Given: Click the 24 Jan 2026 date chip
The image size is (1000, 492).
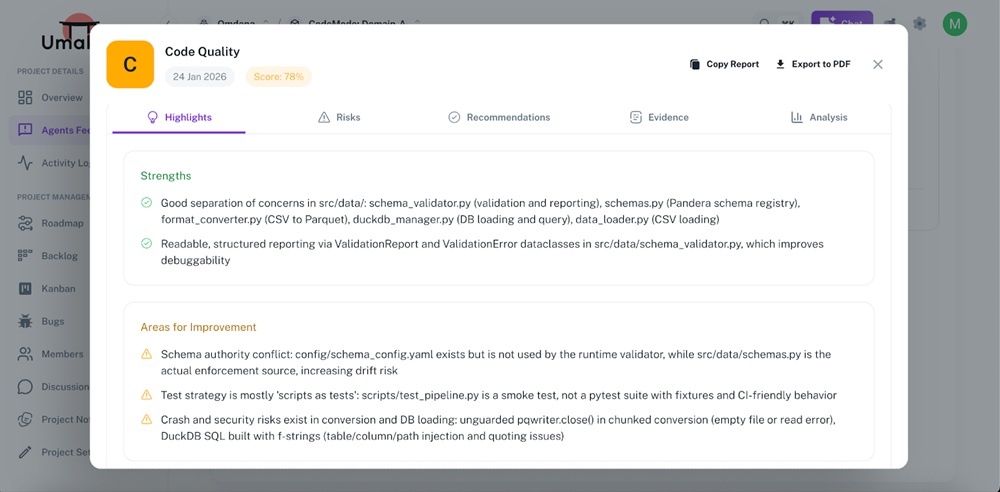Looking at the screenshot, I should pos(199,77).
